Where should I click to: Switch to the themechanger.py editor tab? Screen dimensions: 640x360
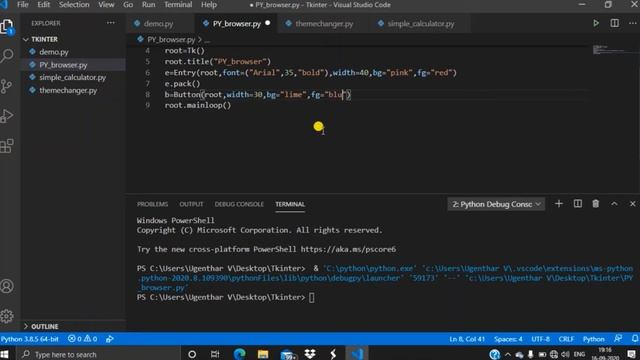click(324, 24)
